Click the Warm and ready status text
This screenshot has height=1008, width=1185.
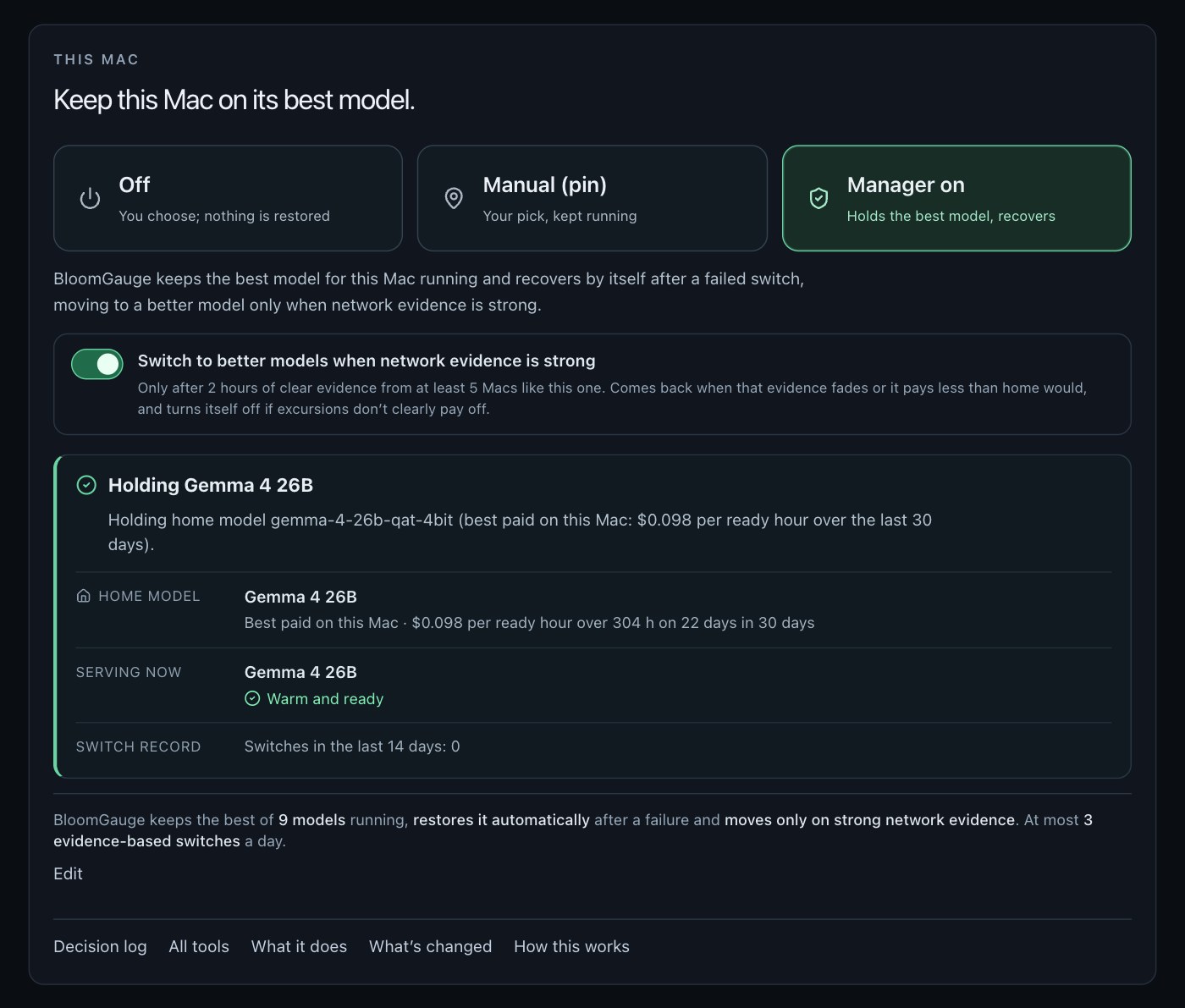click(x=325, y=699)
